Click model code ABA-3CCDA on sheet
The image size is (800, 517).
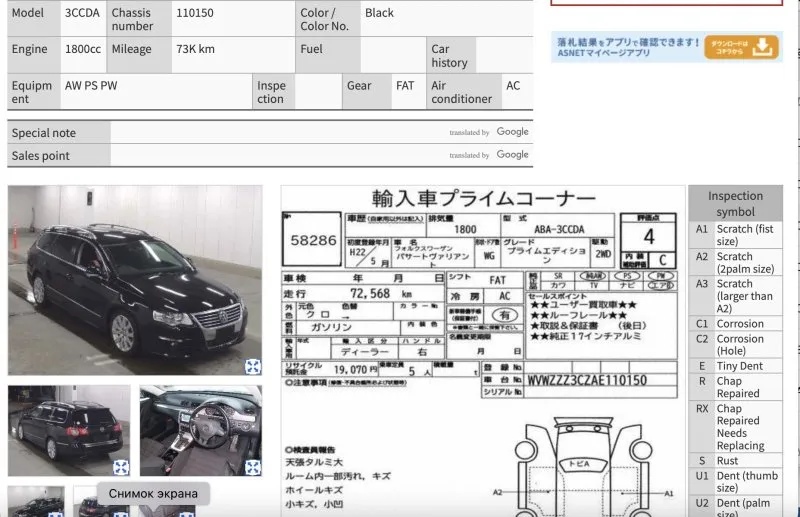click(x=559, y=230)
